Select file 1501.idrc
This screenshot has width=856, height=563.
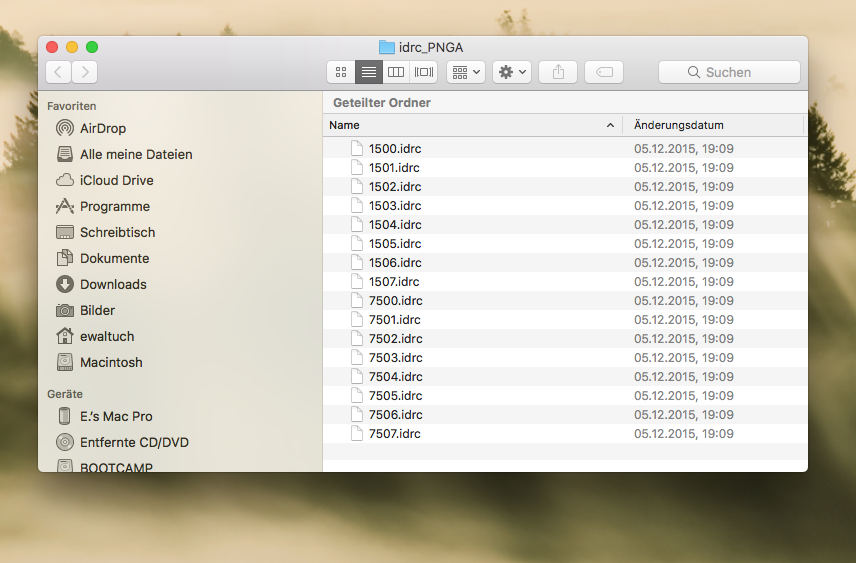pyautogui.click(x=565, y=168)
